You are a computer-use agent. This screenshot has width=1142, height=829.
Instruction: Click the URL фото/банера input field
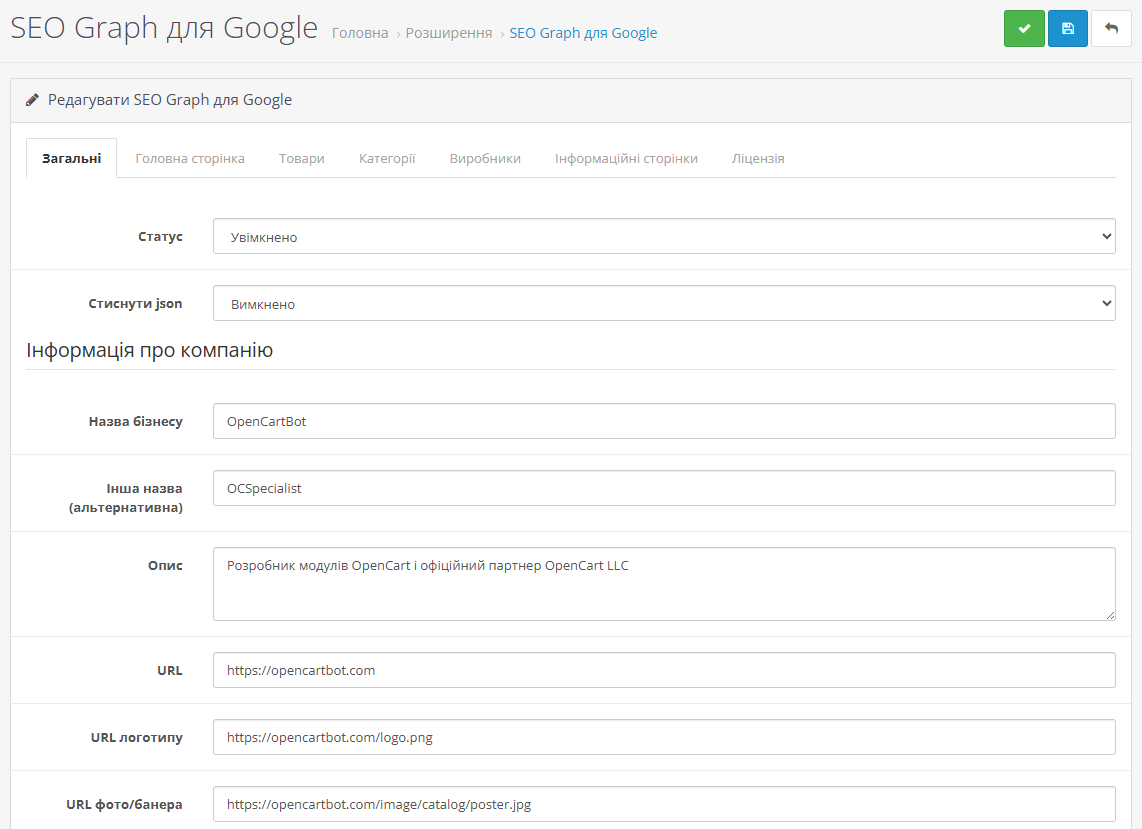point(664,804)
